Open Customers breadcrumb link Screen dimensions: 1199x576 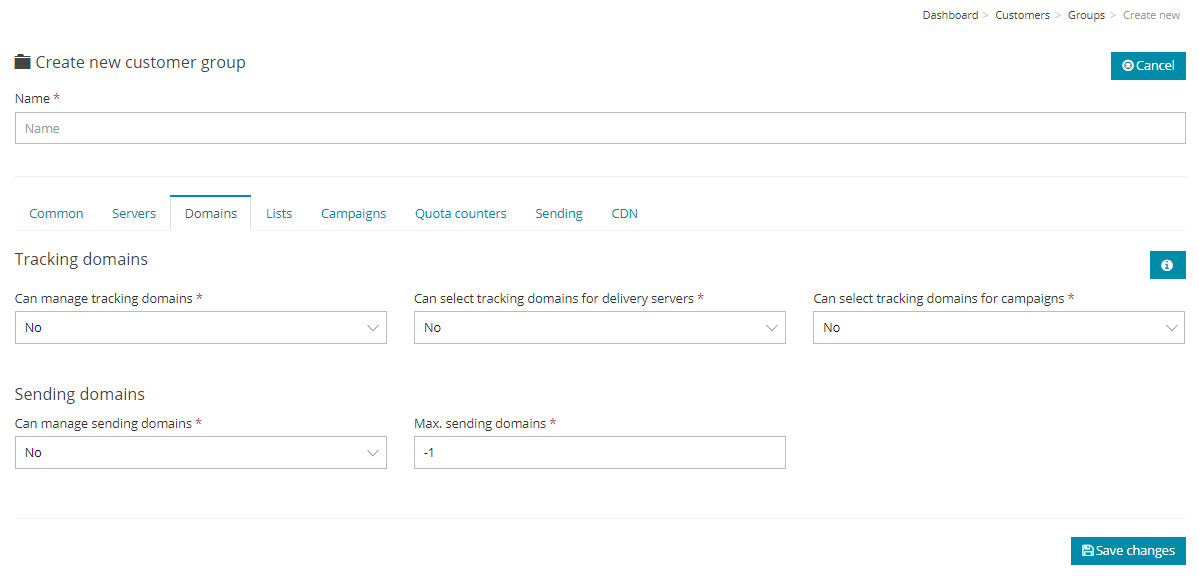tap(1022, 15)
